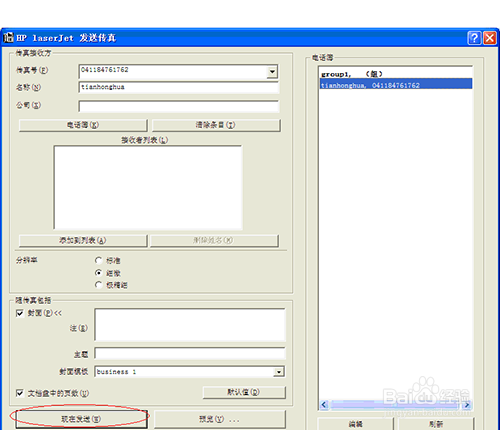Select group1 entry in phone book
500x430 pixels.
pyautogui.click(x=396, y=74)
